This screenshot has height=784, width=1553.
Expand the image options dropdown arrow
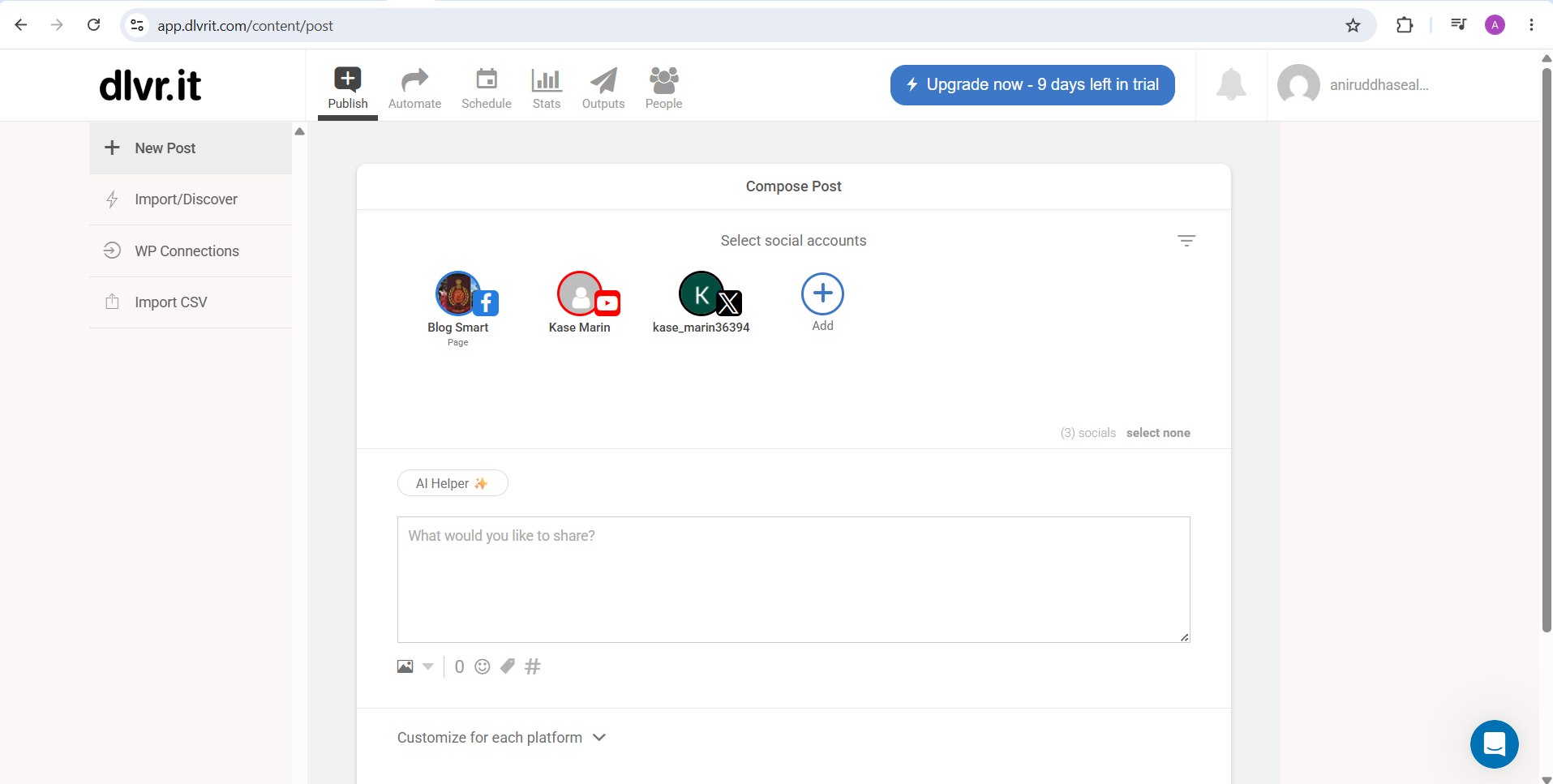(x=428, y=666)
